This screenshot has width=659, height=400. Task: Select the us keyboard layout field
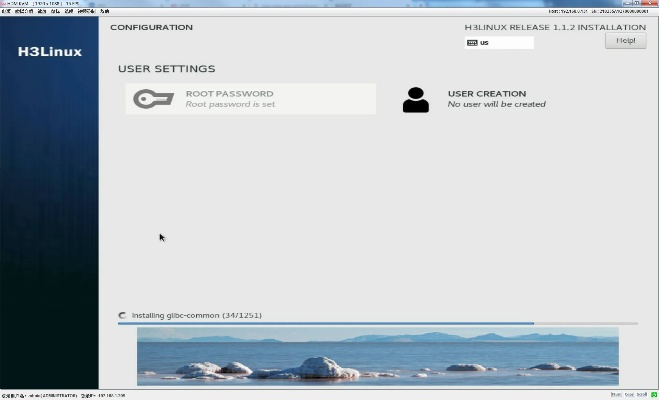point(504,43)
